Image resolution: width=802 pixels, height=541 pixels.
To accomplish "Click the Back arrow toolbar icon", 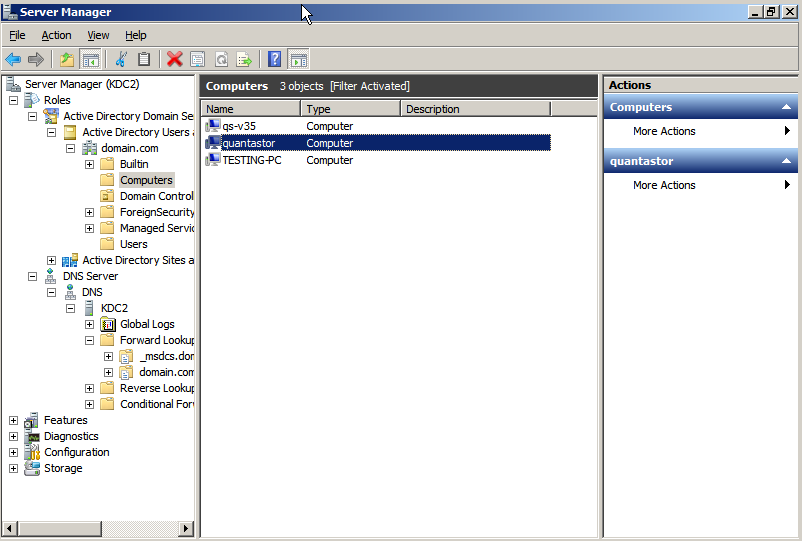I will click(x=13, y=60).
